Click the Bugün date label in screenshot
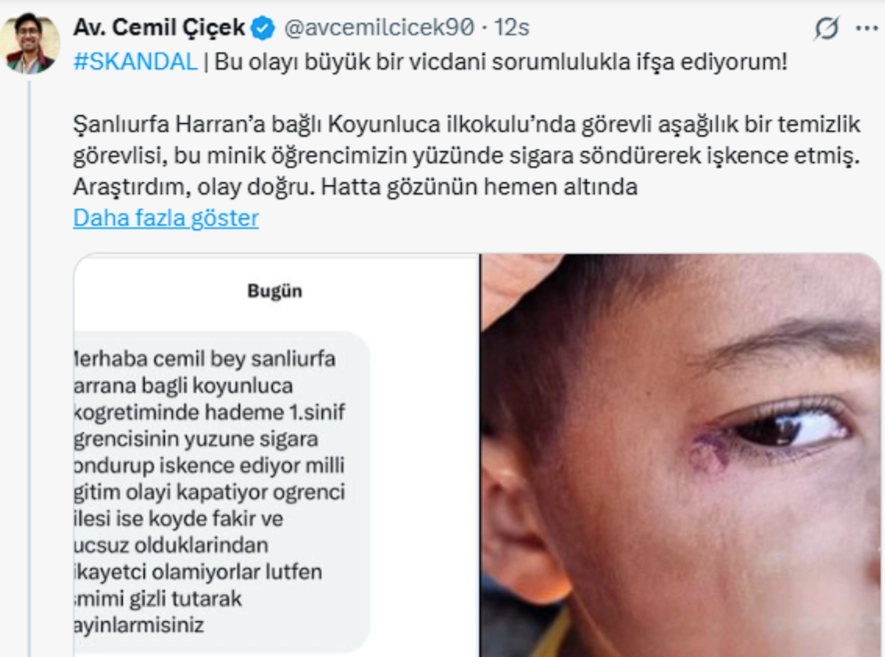The image size is (885, 657). (275, 291)
